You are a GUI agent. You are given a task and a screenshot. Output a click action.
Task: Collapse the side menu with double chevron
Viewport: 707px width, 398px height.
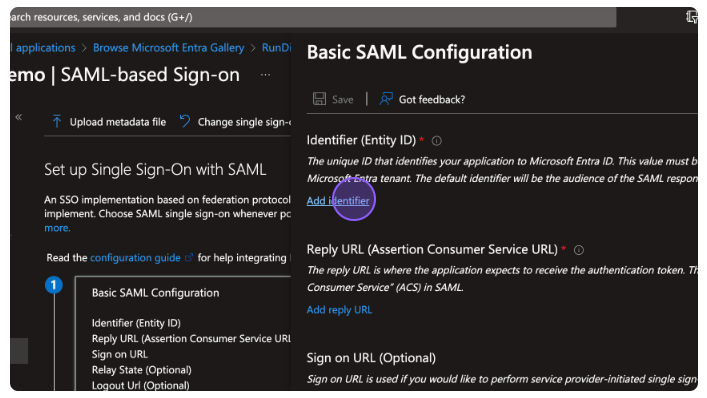(18, 117)
